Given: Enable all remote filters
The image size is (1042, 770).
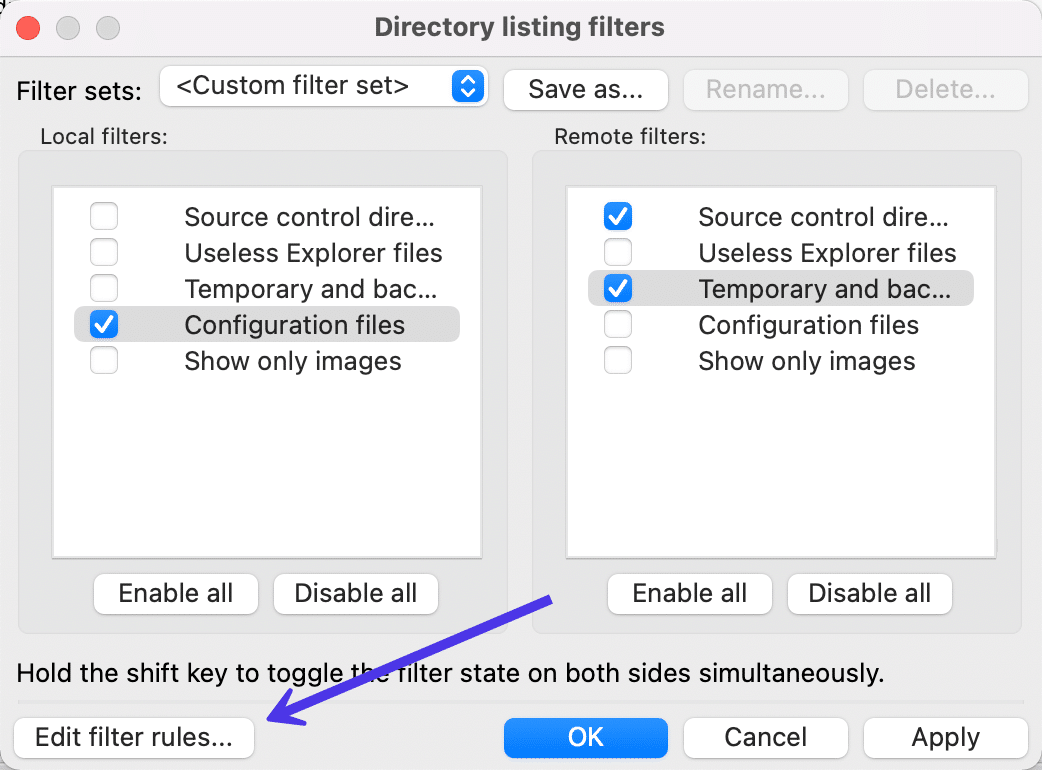Looking at the screenshot, I should coord(689,593).
